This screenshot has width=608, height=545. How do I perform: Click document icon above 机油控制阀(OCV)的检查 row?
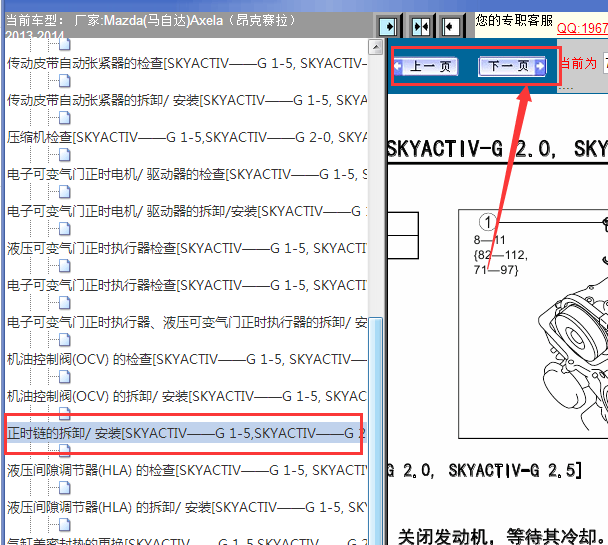pyautogui.click(x=64, y=340)
